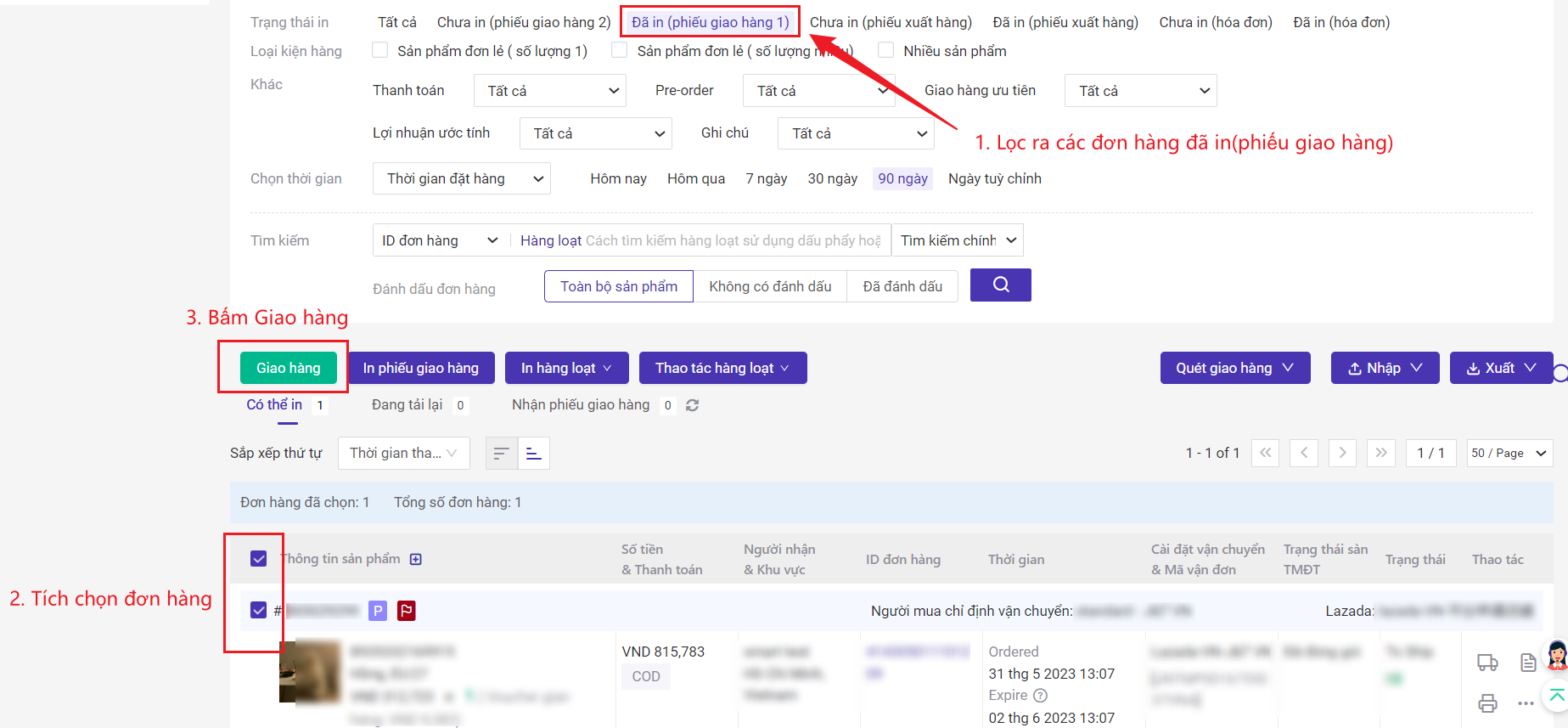
Task: Open the document icon in Thao tác column
Action: click(x=1527, y=663)
